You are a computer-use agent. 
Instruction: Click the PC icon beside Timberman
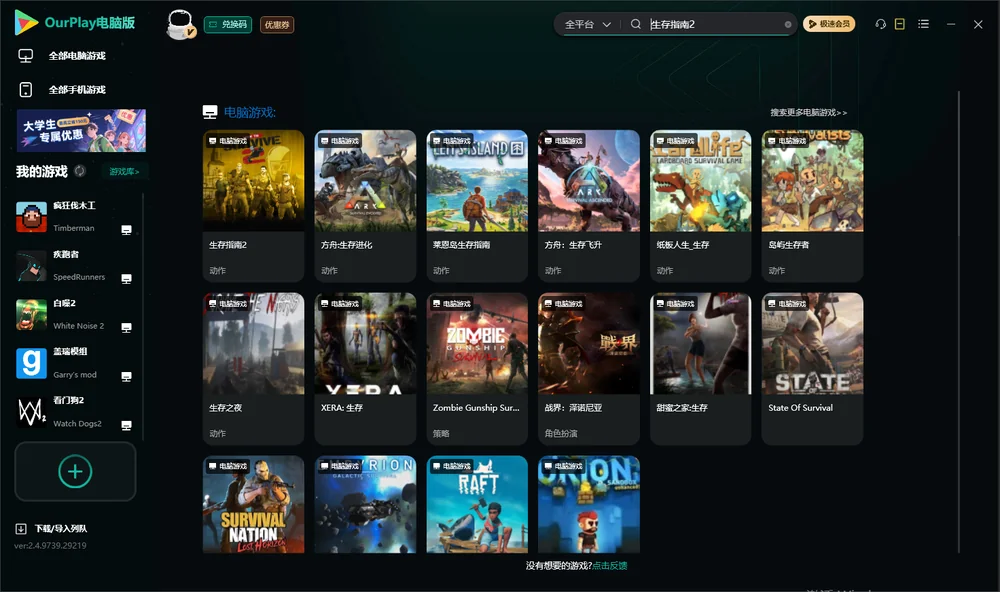click(126, 230)
